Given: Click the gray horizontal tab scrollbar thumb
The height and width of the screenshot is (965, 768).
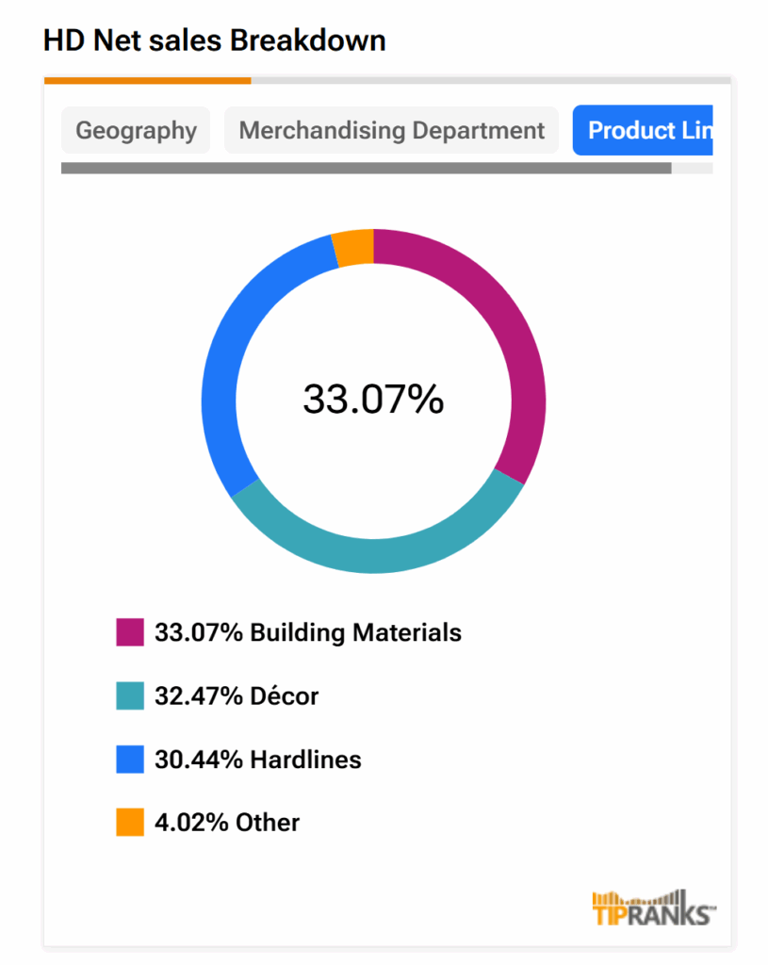Looking at the screenshot, I should (366, 168).
